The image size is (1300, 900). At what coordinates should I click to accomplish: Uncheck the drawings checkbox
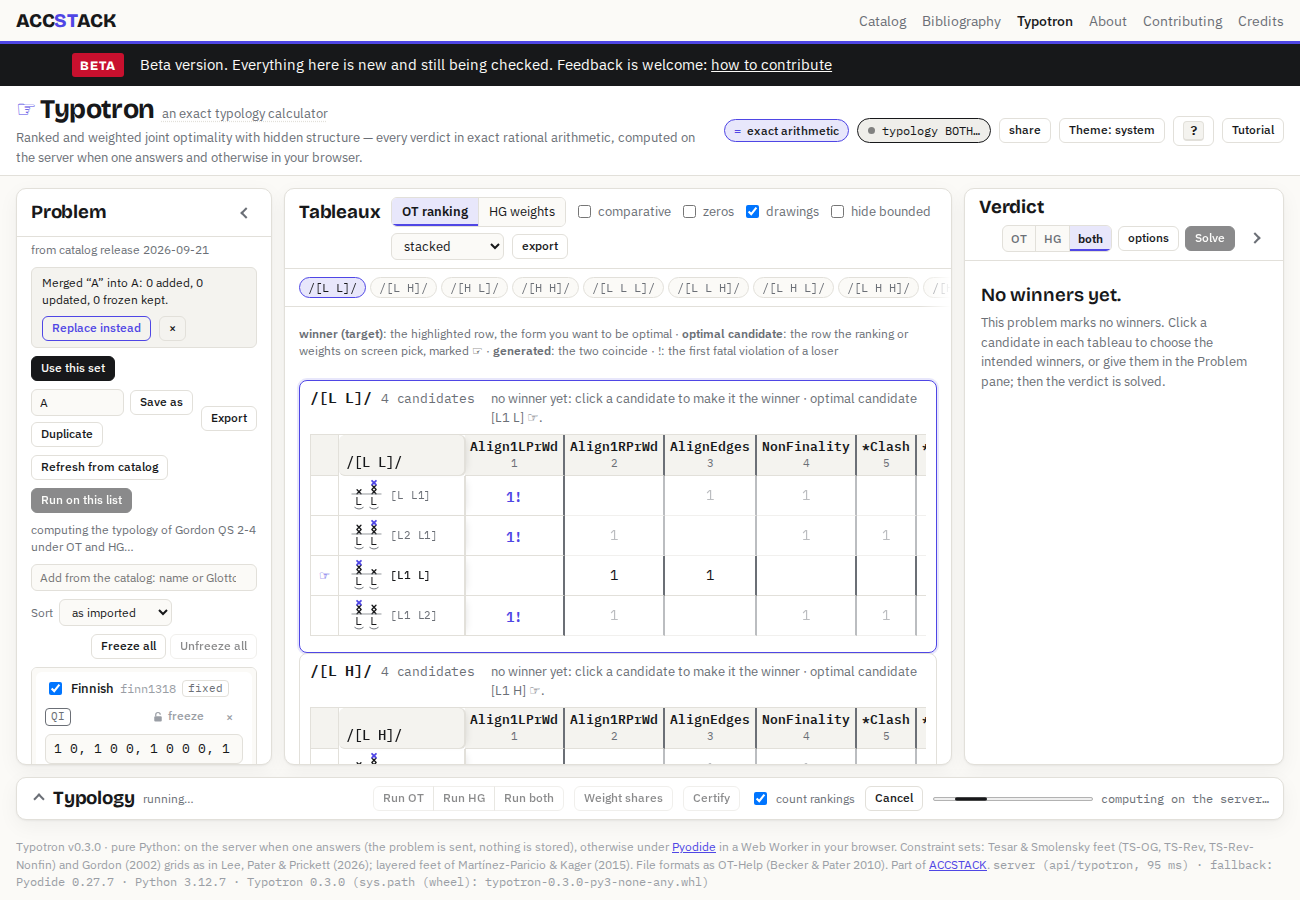click(x=753, y=212)
